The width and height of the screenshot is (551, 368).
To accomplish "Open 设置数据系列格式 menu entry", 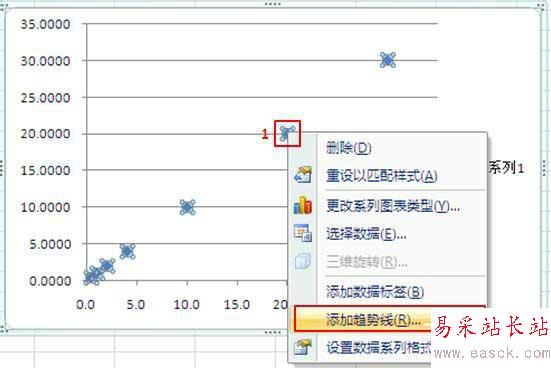I will (379, 348).
